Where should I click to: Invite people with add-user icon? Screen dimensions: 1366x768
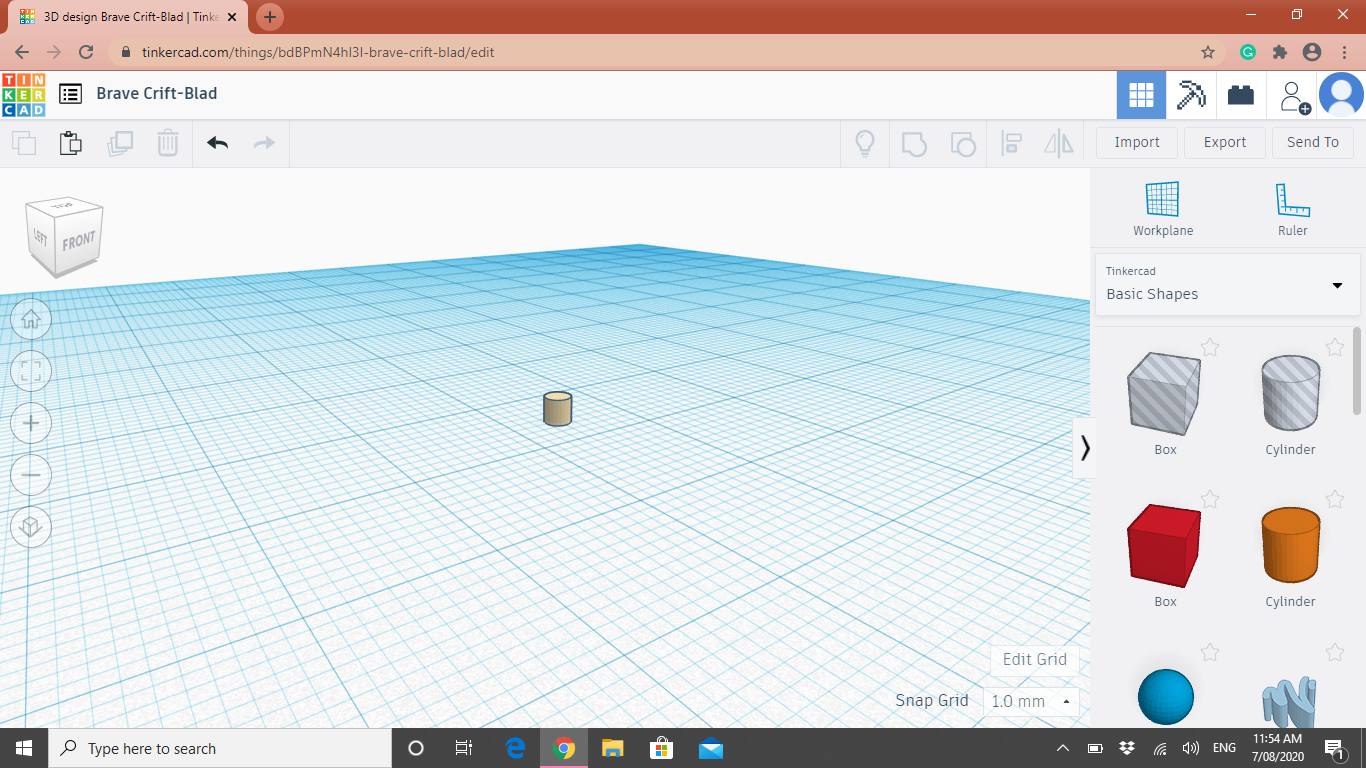pos(1293,96)
